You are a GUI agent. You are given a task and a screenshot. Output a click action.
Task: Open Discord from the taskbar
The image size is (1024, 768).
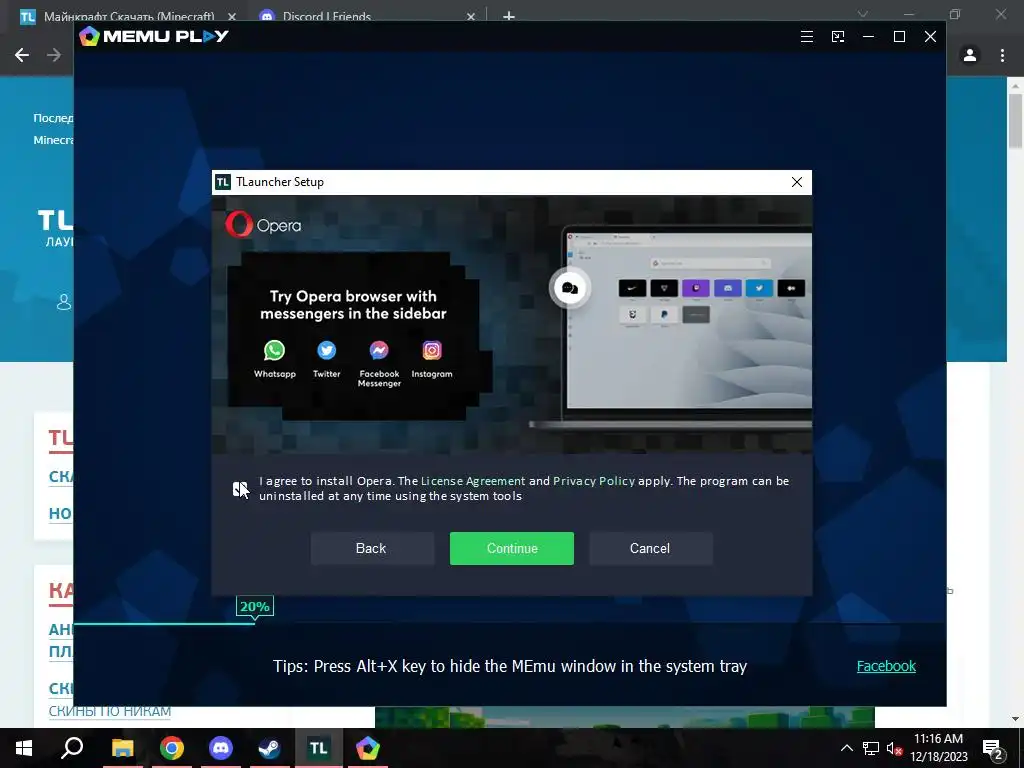pyautogui.click(x=221, y=748)
